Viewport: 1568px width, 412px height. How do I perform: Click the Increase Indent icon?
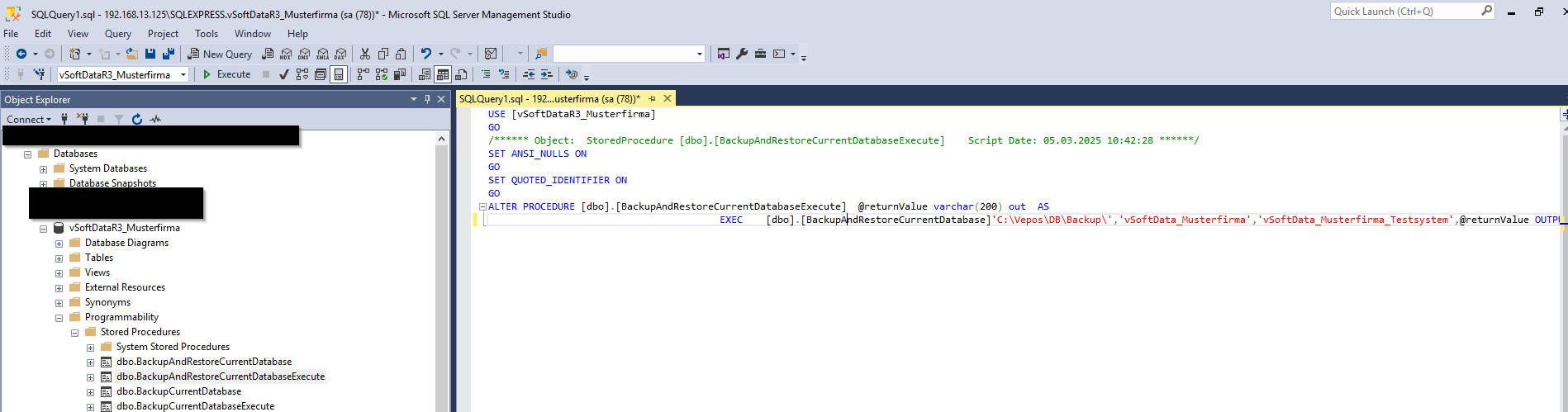[x=547, y=74]
